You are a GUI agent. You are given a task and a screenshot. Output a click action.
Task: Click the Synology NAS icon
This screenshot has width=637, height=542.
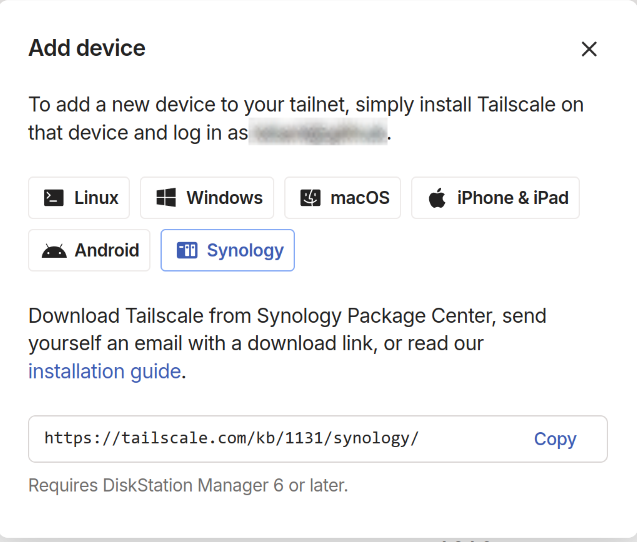[186, 251]
